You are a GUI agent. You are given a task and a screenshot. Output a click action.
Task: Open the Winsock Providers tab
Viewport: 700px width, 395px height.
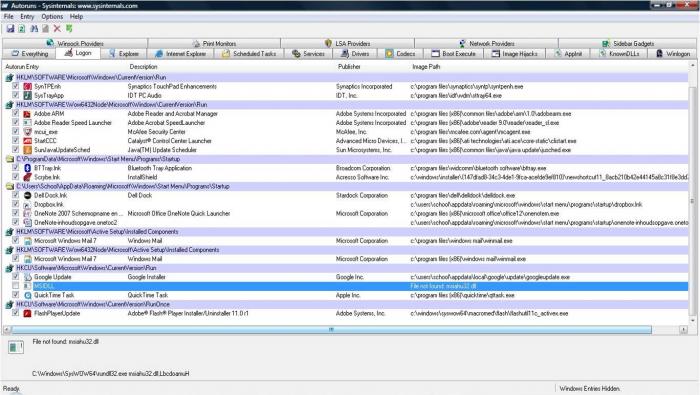coord(75,43)
